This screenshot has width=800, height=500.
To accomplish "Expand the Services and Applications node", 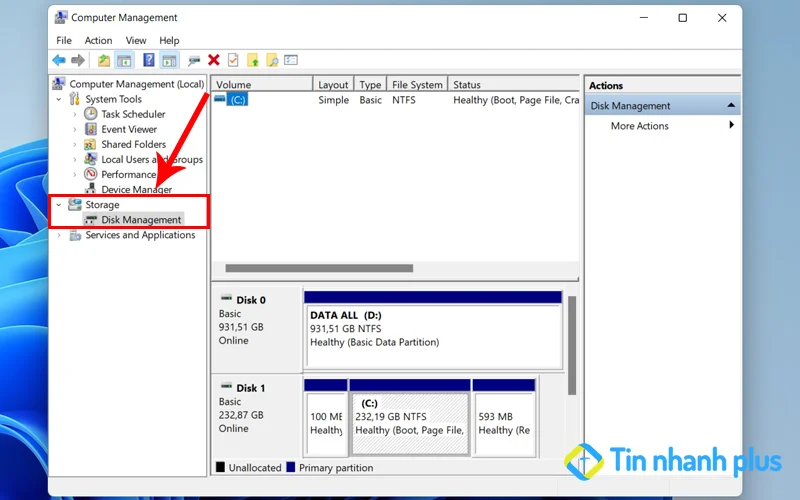I will click(60, 236).
